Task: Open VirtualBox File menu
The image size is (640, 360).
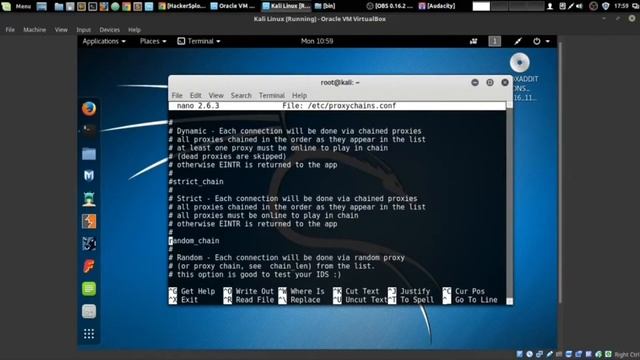Action: point(10,30)
